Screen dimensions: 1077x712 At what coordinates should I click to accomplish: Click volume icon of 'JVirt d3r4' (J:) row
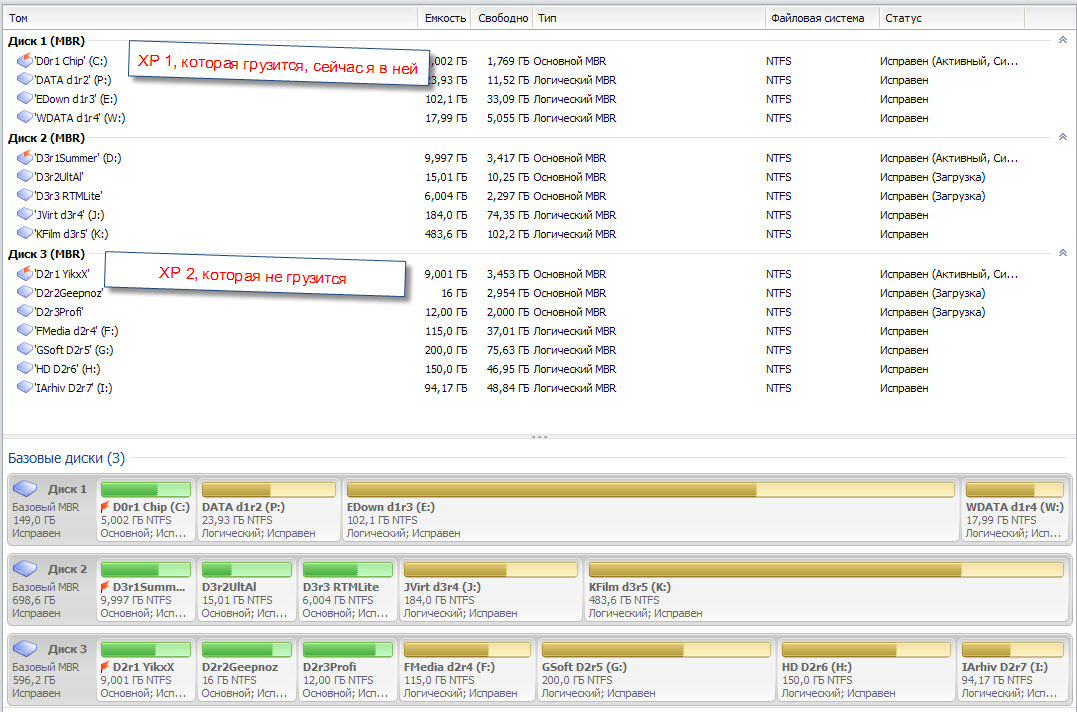coord(25,214)
